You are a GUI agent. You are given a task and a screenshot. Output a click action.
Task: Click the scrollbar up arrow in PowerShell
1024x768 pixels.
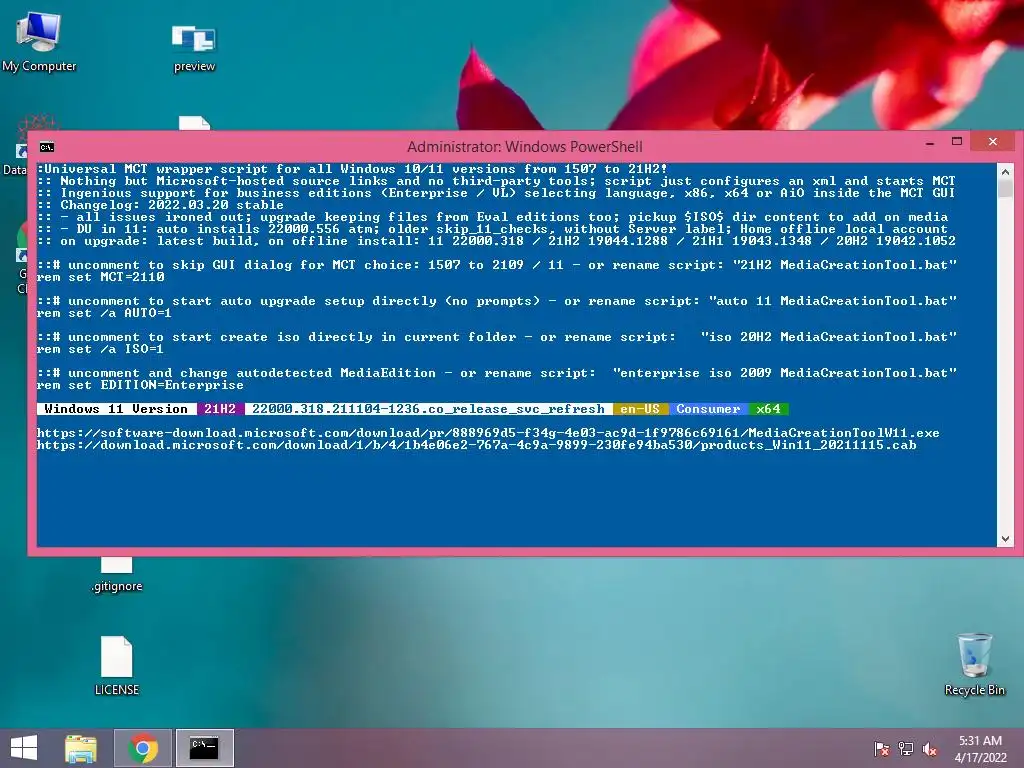1005,171
